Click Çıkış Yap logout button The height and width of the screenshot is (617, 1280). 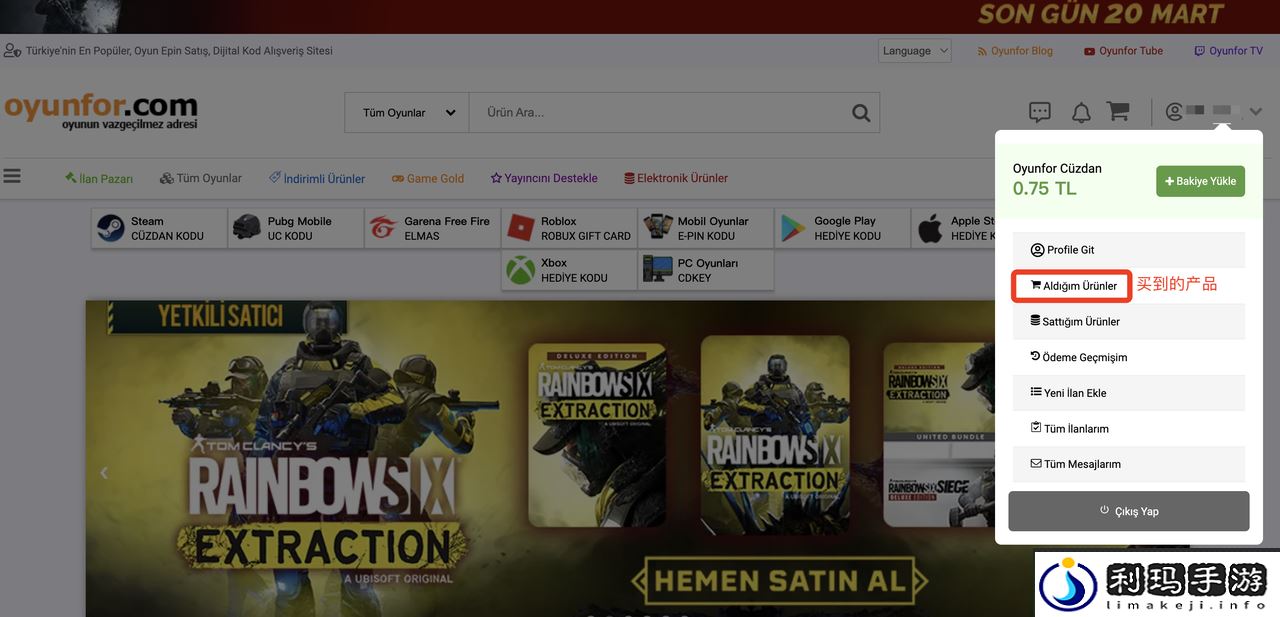click(1129, 511)
